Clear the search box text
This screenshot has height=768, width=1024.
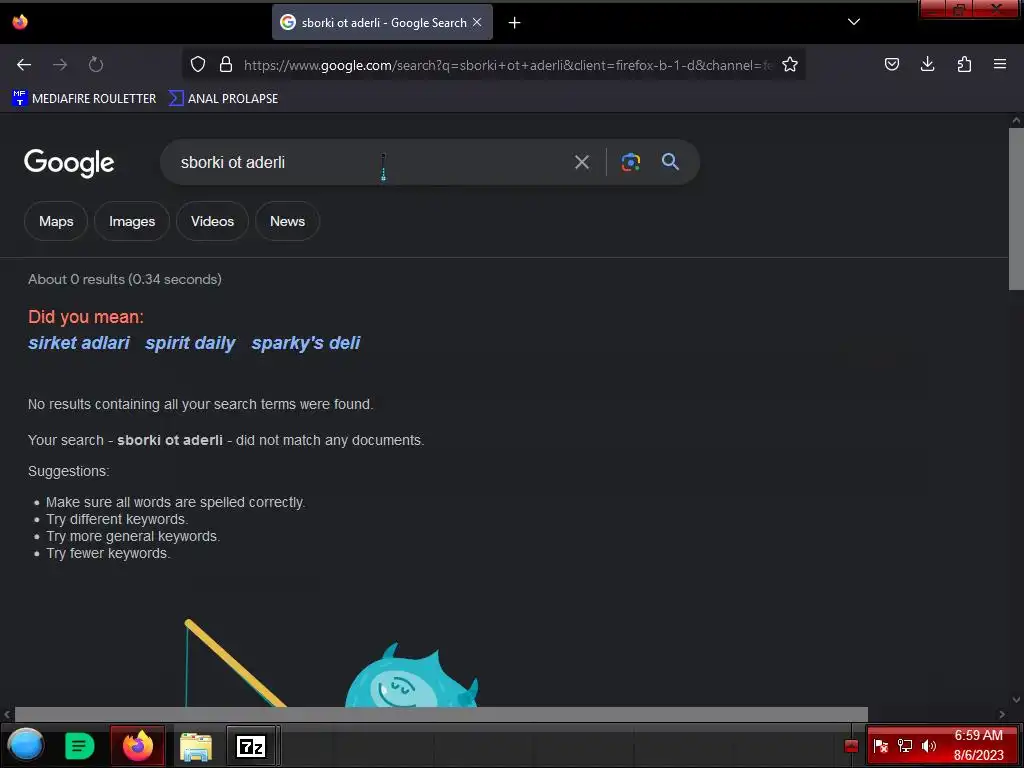pos(582,162)
